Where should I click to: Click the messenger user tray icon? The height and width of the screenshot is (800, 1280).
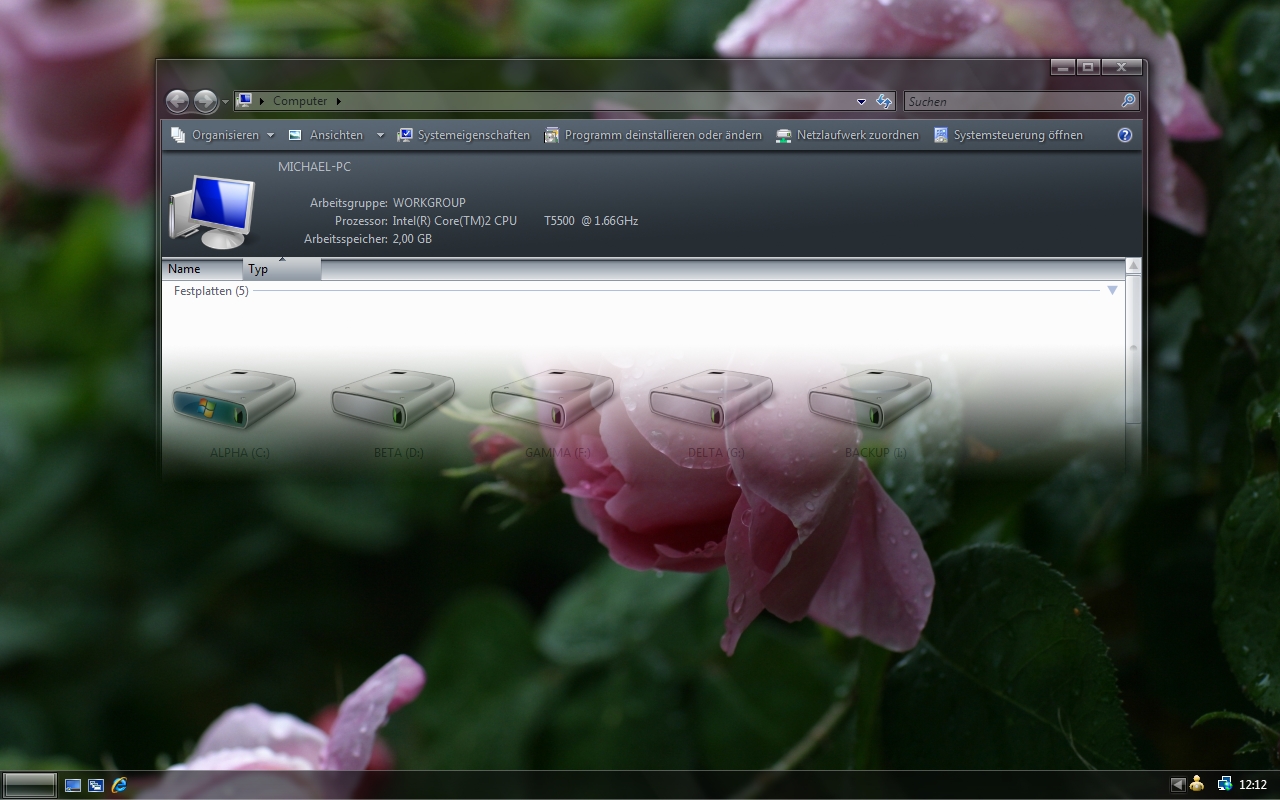(x=1197, y=784)
